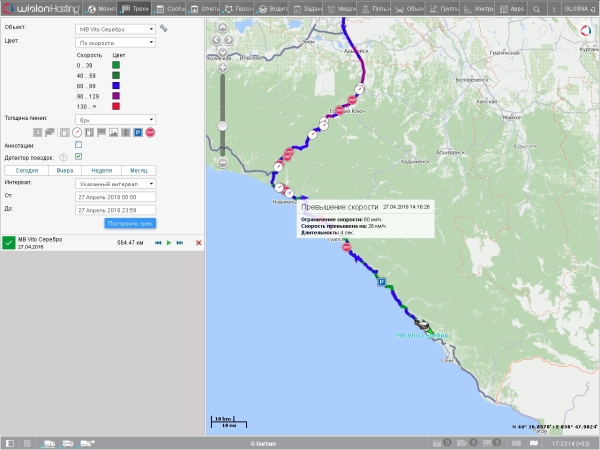Click the До date field 27 Апрель 2016 23:59
Image resolution: width=600 pixels, height=450 pixels.
tap(115, 210)
